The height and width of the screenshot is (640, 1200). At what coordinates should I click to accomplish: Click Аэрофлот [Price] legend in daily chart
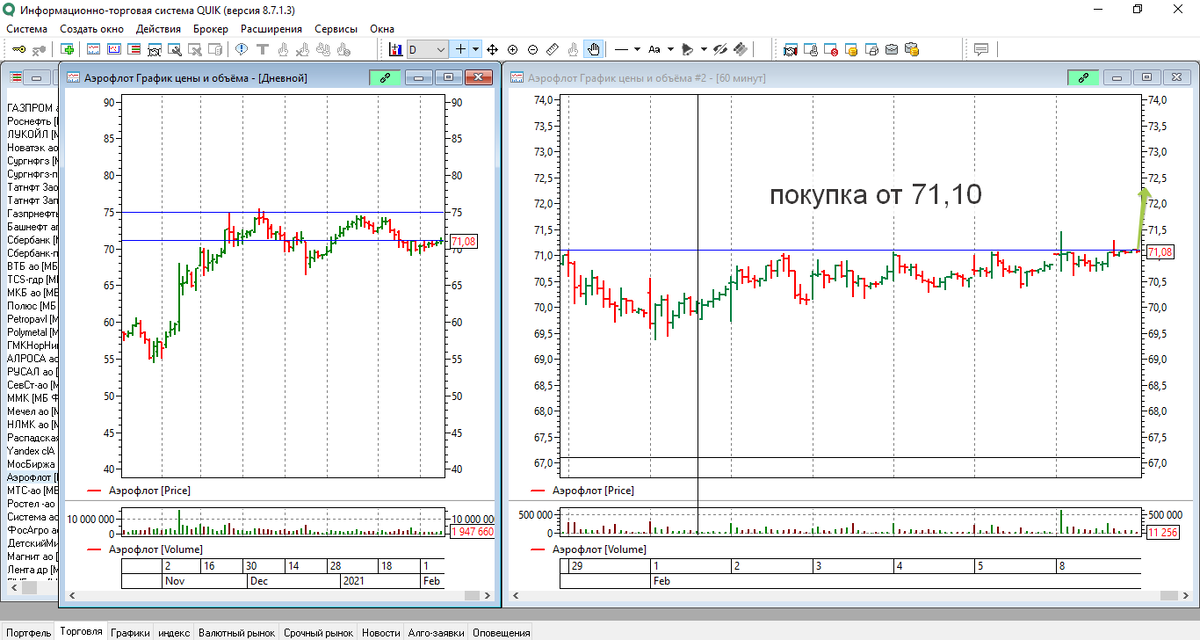tap(149, 491)
